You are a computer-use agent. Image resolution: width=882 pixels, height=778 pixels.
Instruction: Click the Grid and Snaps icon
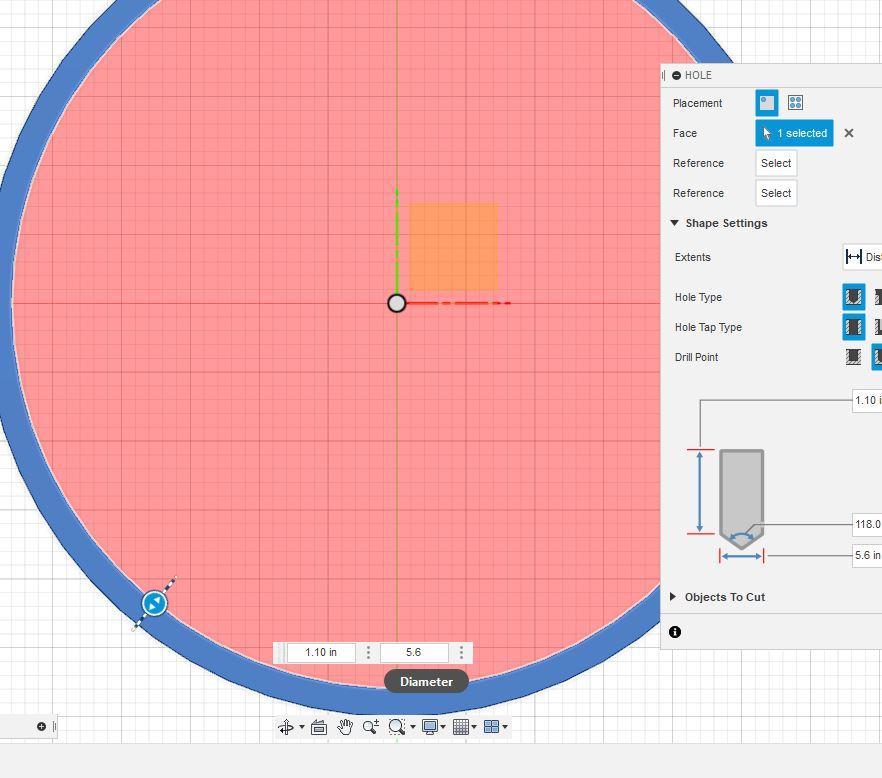click(462, 726)
